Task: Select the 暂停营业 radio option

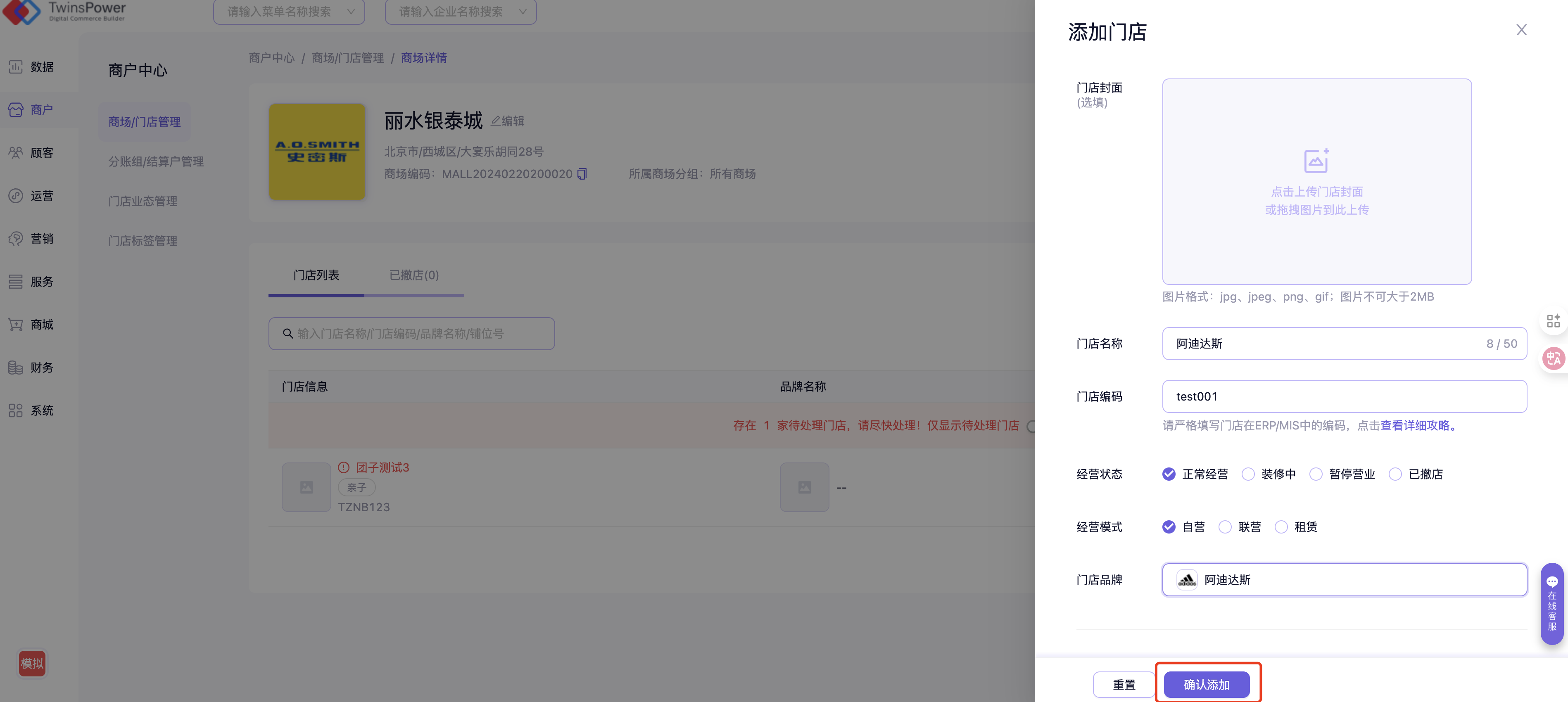Action: click(x=1316, y=474)
